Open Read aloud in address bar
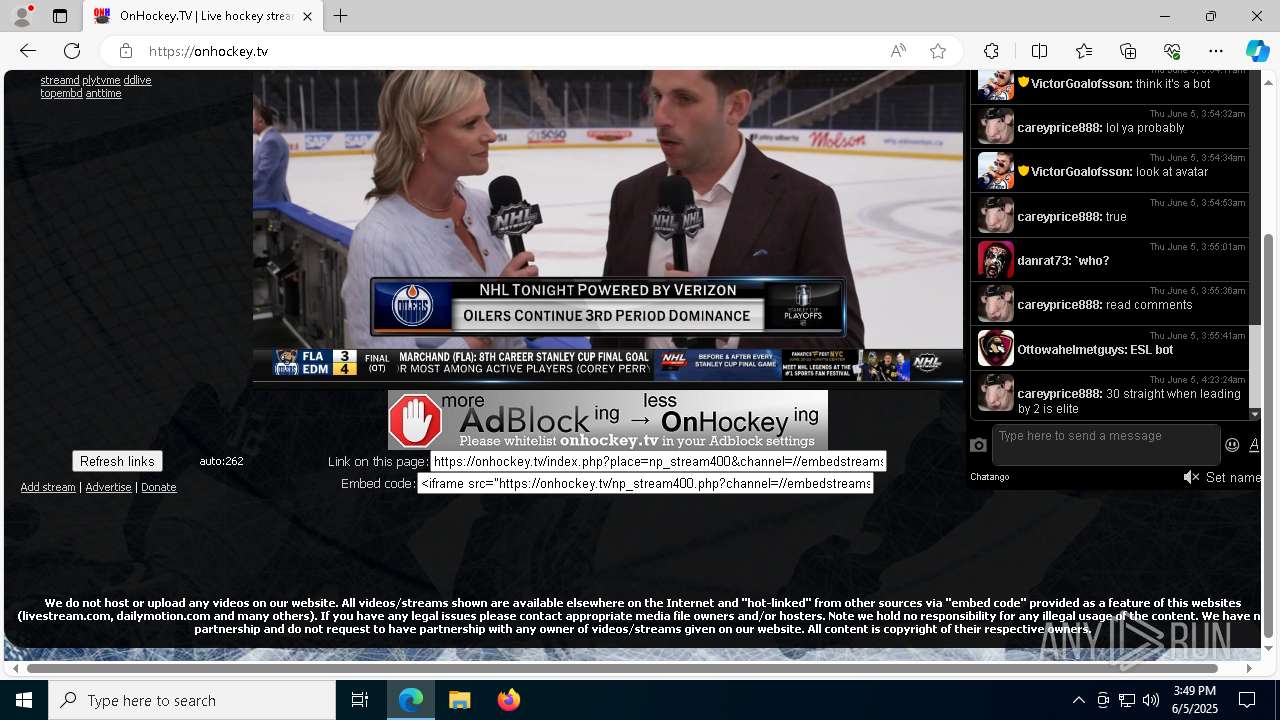Image resolution: width=1280 pixels, height=720 pixels. (898, 51)
